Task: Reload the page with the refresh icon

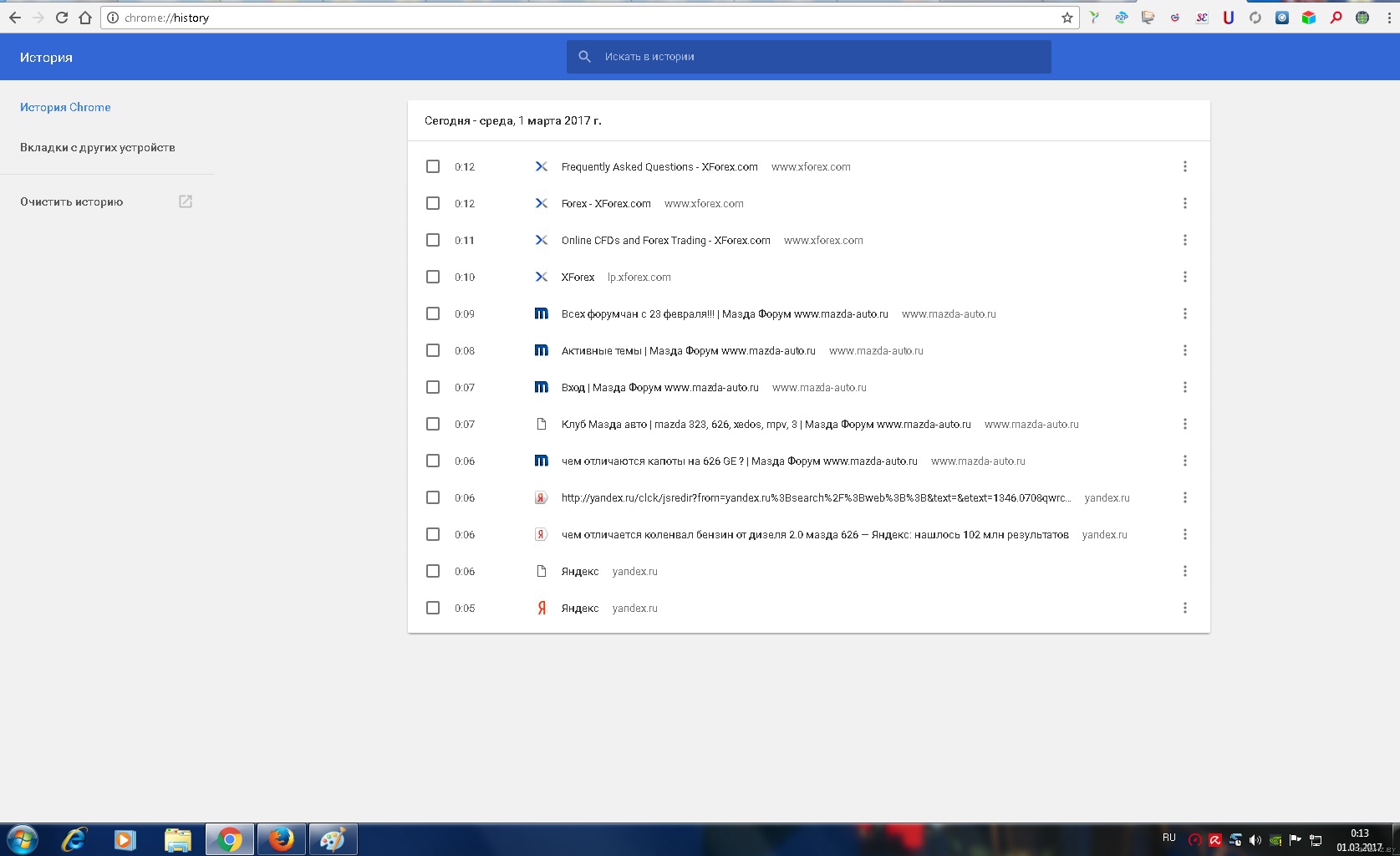Action: [61, 18]
